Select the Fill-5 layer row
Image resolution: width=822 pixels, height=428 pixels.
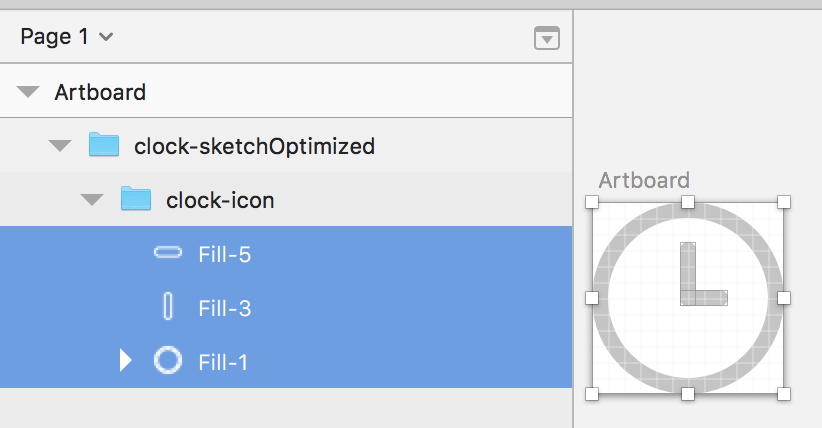point(286,254)
